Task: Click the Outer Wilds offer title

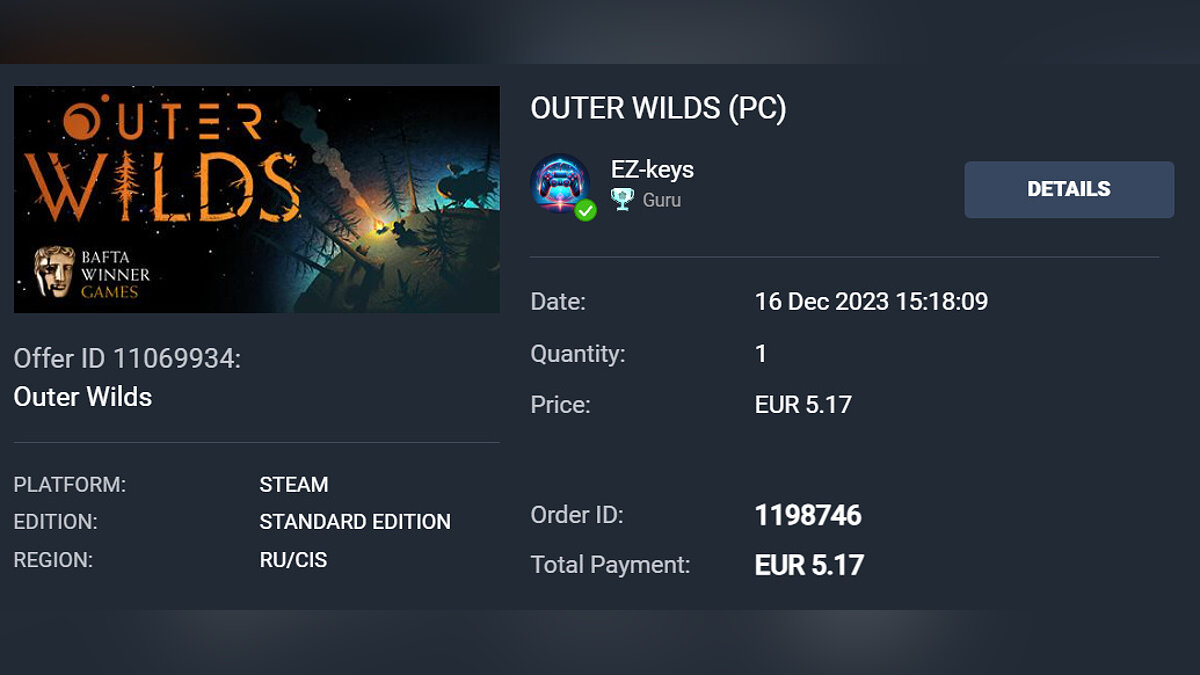Action: (x=83, y=397)
